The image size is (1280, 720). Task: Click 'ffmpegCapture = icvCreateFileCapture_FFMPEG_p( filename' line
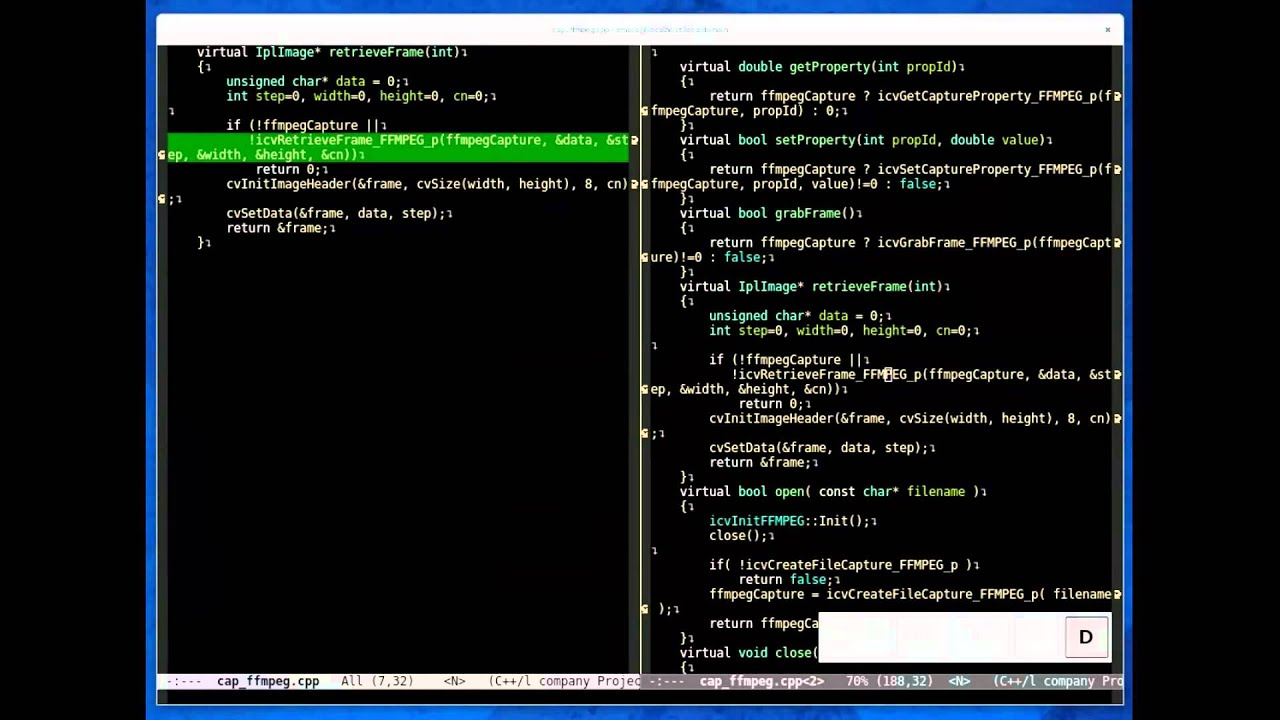pos(910,594)
